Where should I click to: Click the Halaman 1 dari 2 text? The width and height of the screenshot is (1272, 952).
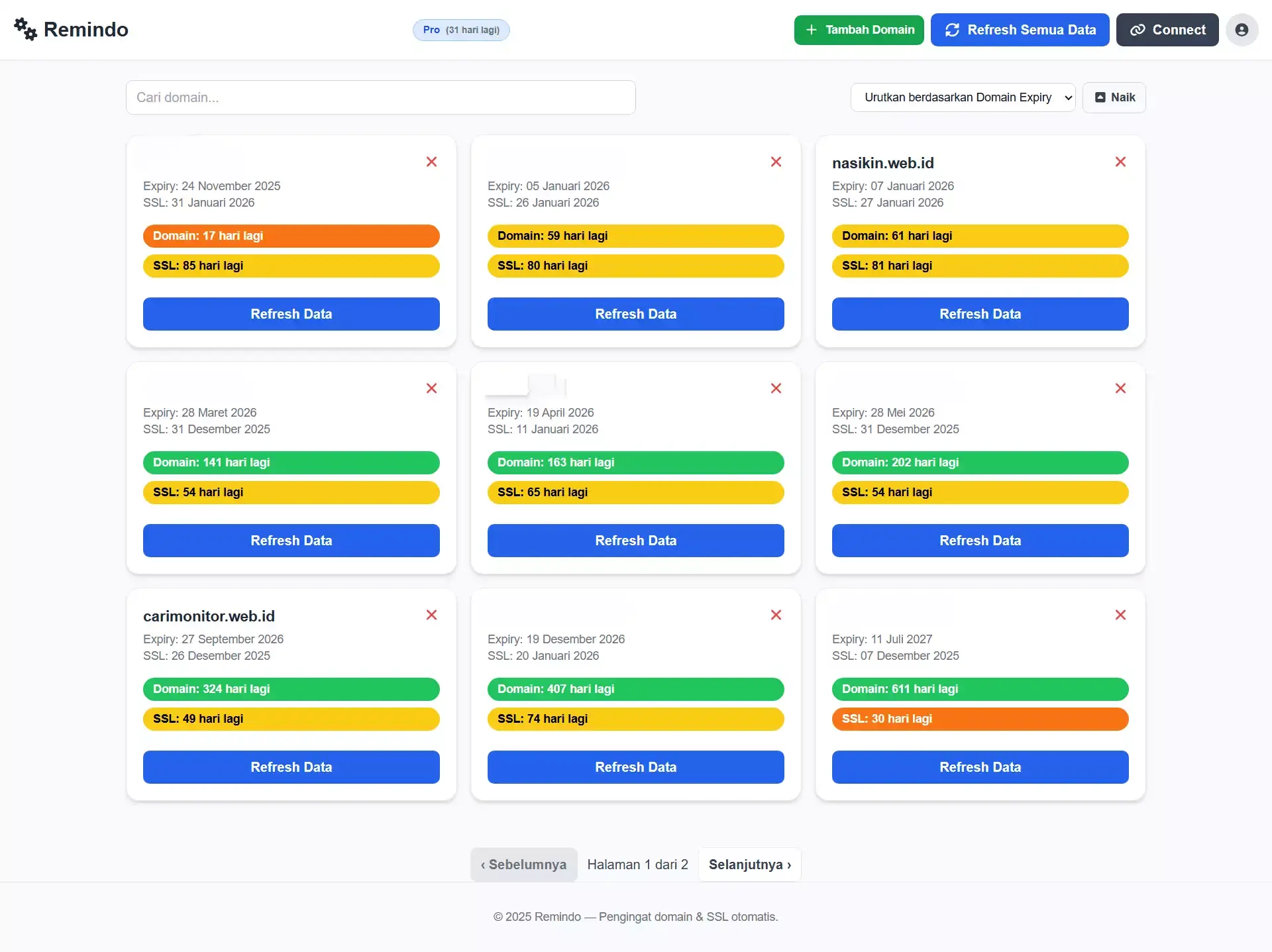pos(637,865)
